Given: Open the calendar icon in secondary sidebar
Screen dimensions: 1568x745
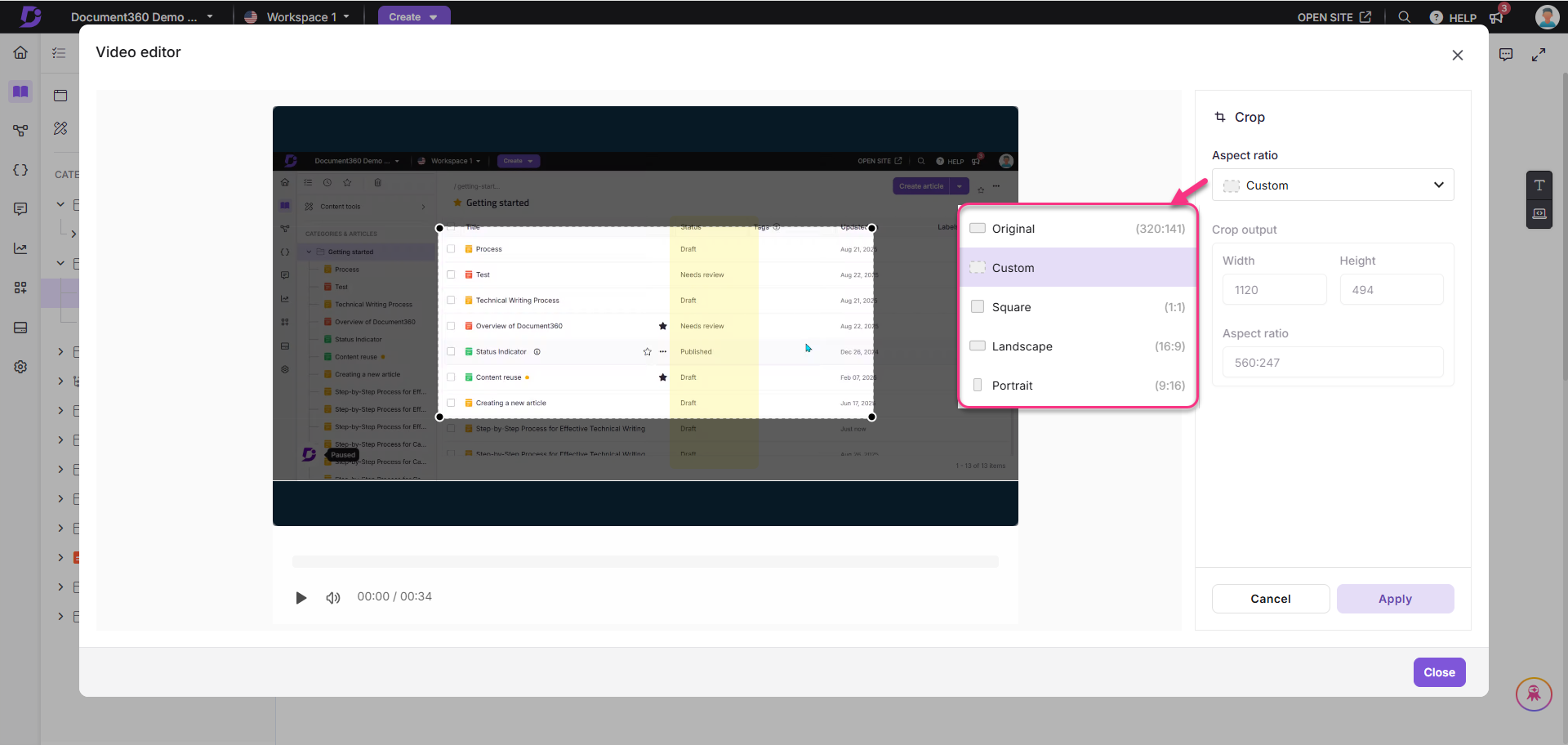Looking at the screenshot, I should point(60,96).
